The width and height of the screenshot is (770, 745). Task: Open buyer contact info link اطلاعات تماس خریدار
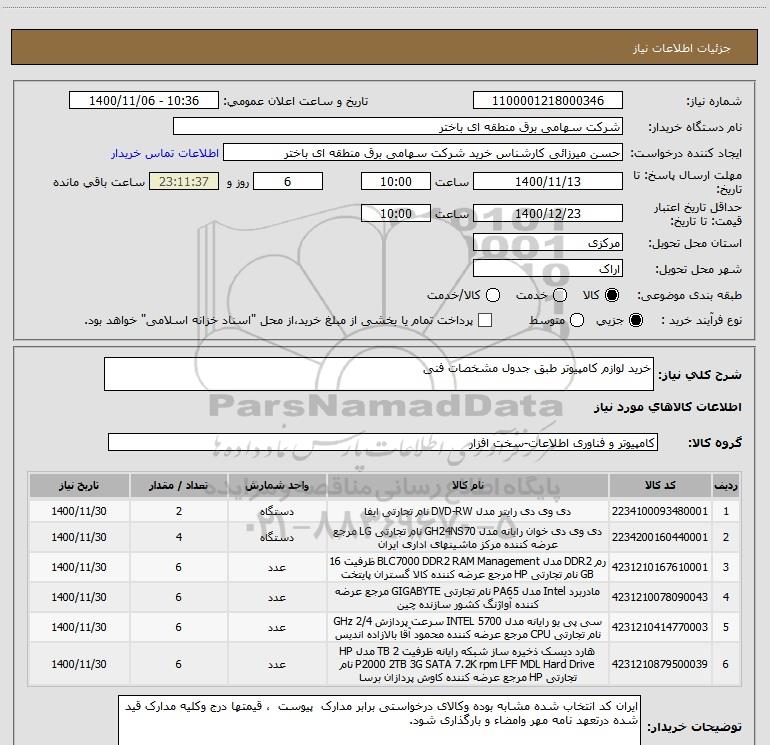[x=165, y=153]
